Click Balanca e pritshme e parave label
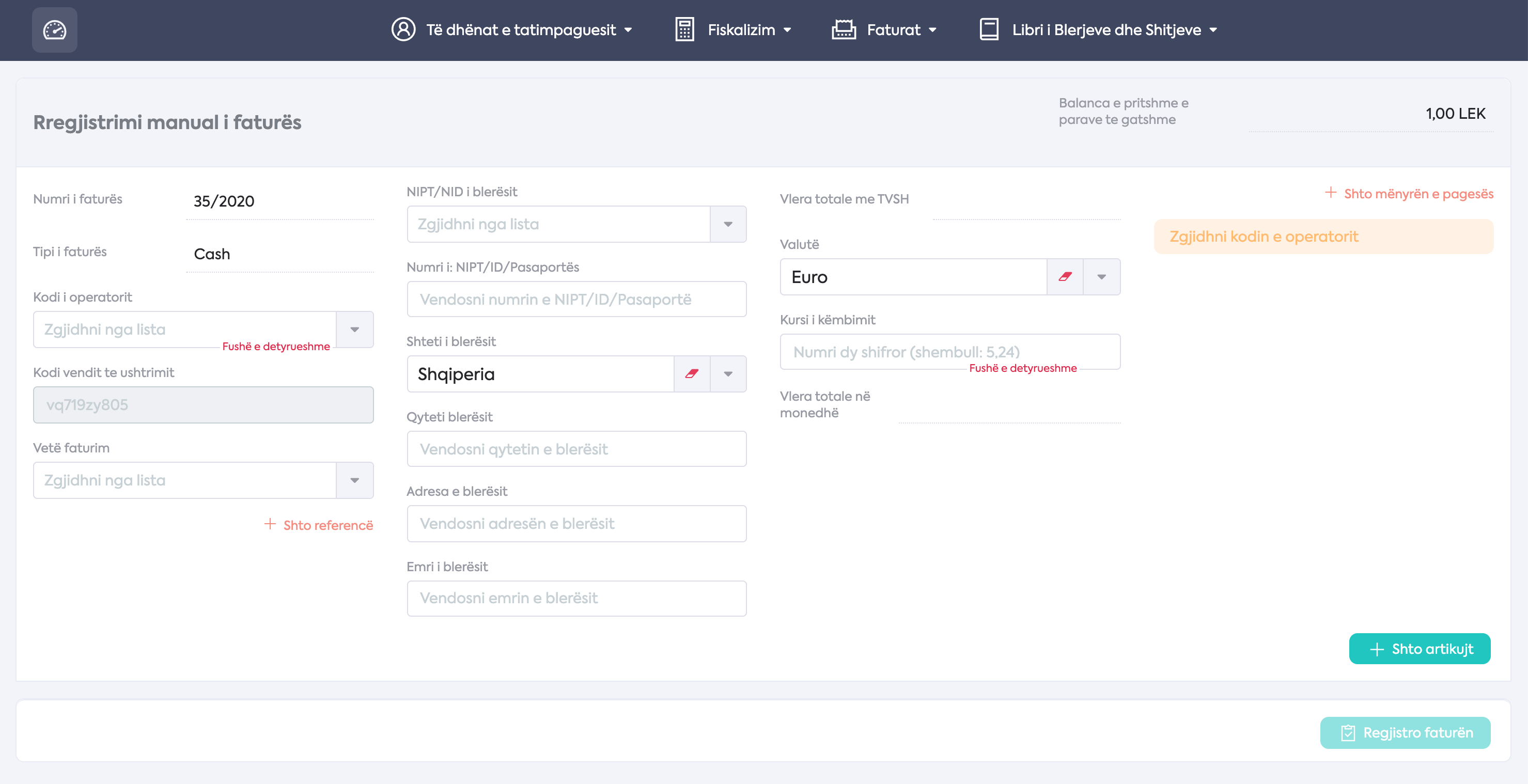 point(1124,111)
